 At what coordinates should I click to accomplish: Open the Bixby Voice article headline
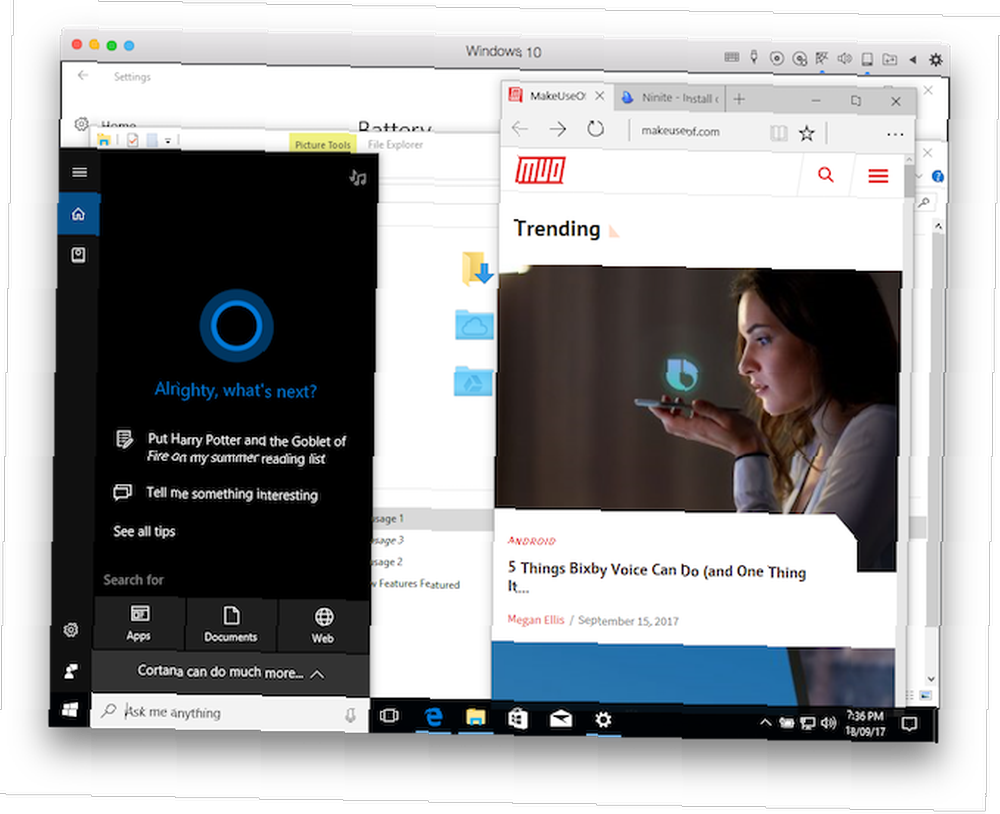[x=657, y=576]
